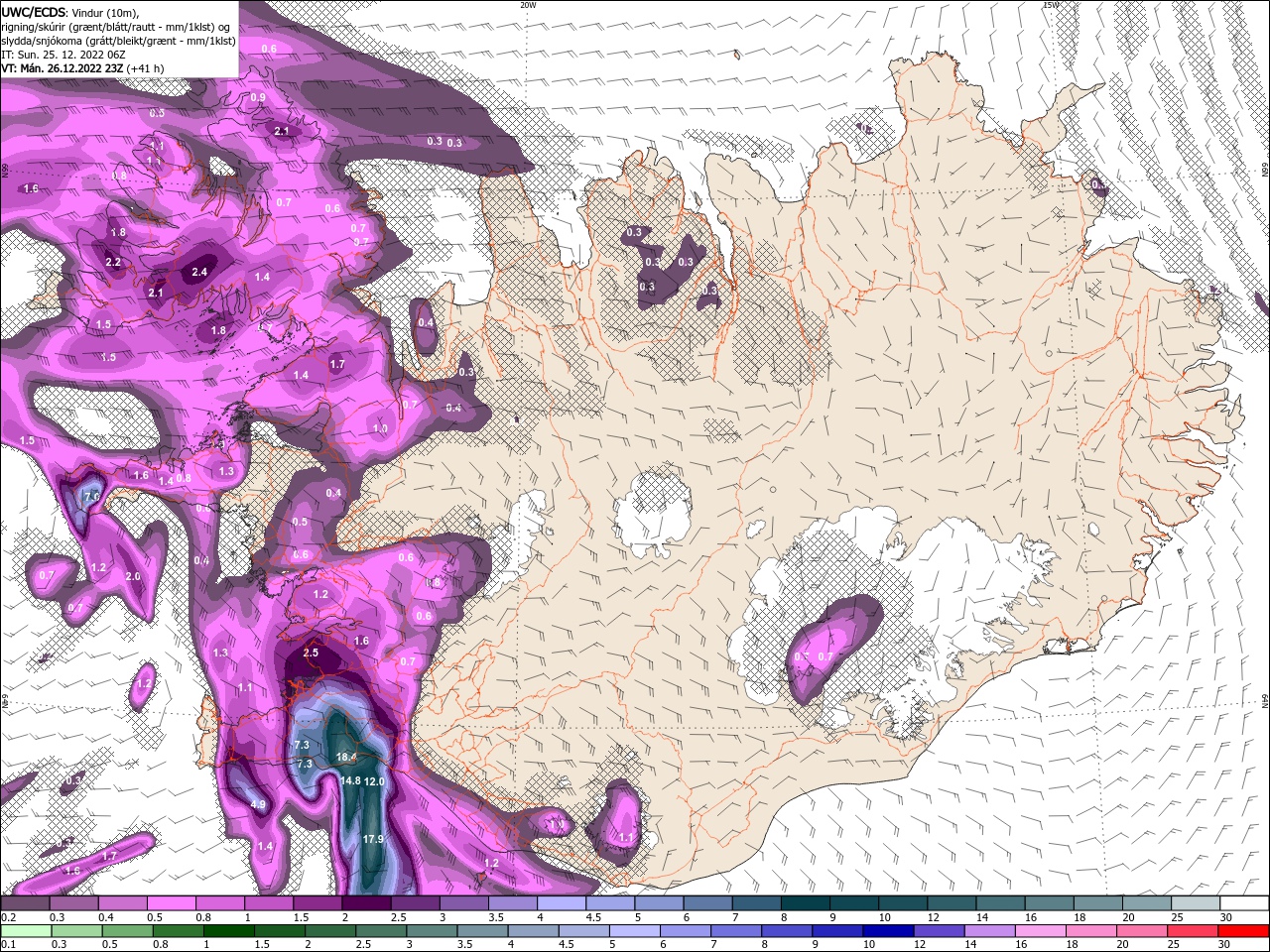Click the 14.8 precipitation value

pyautogui.click(x=350, y=780)
